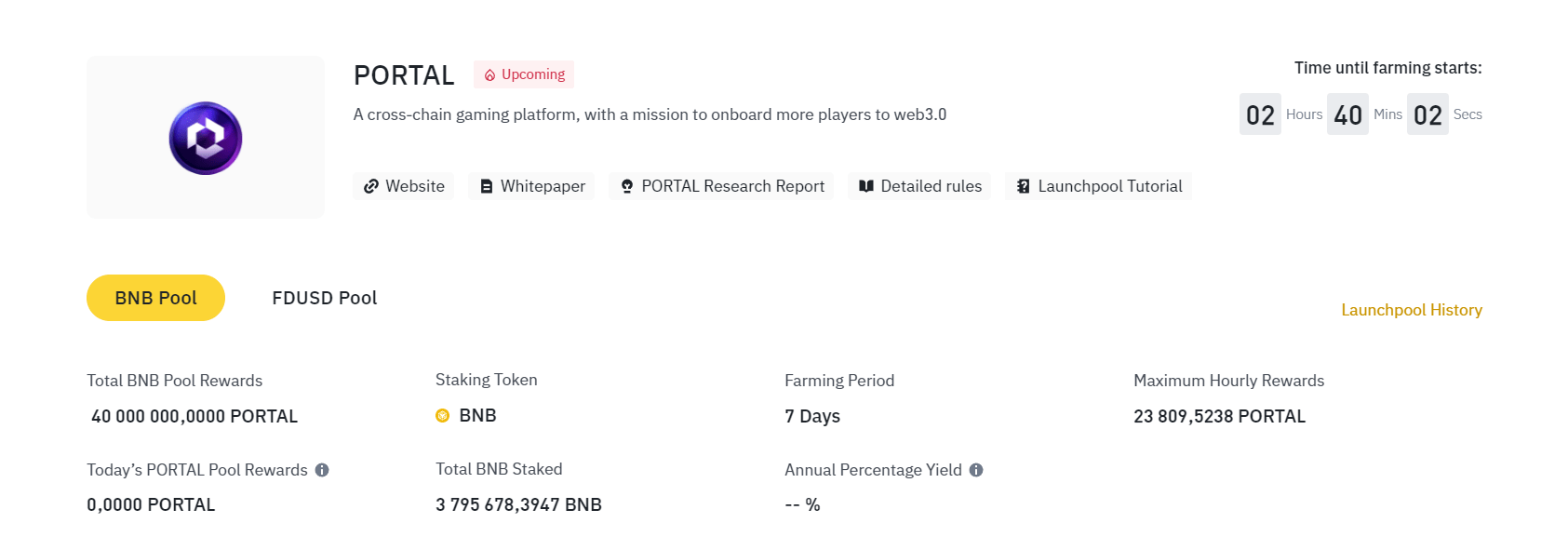Screen dimensions: 1568x550
Task: Click the Total BNB Staked label
Action: coord(499,469)
